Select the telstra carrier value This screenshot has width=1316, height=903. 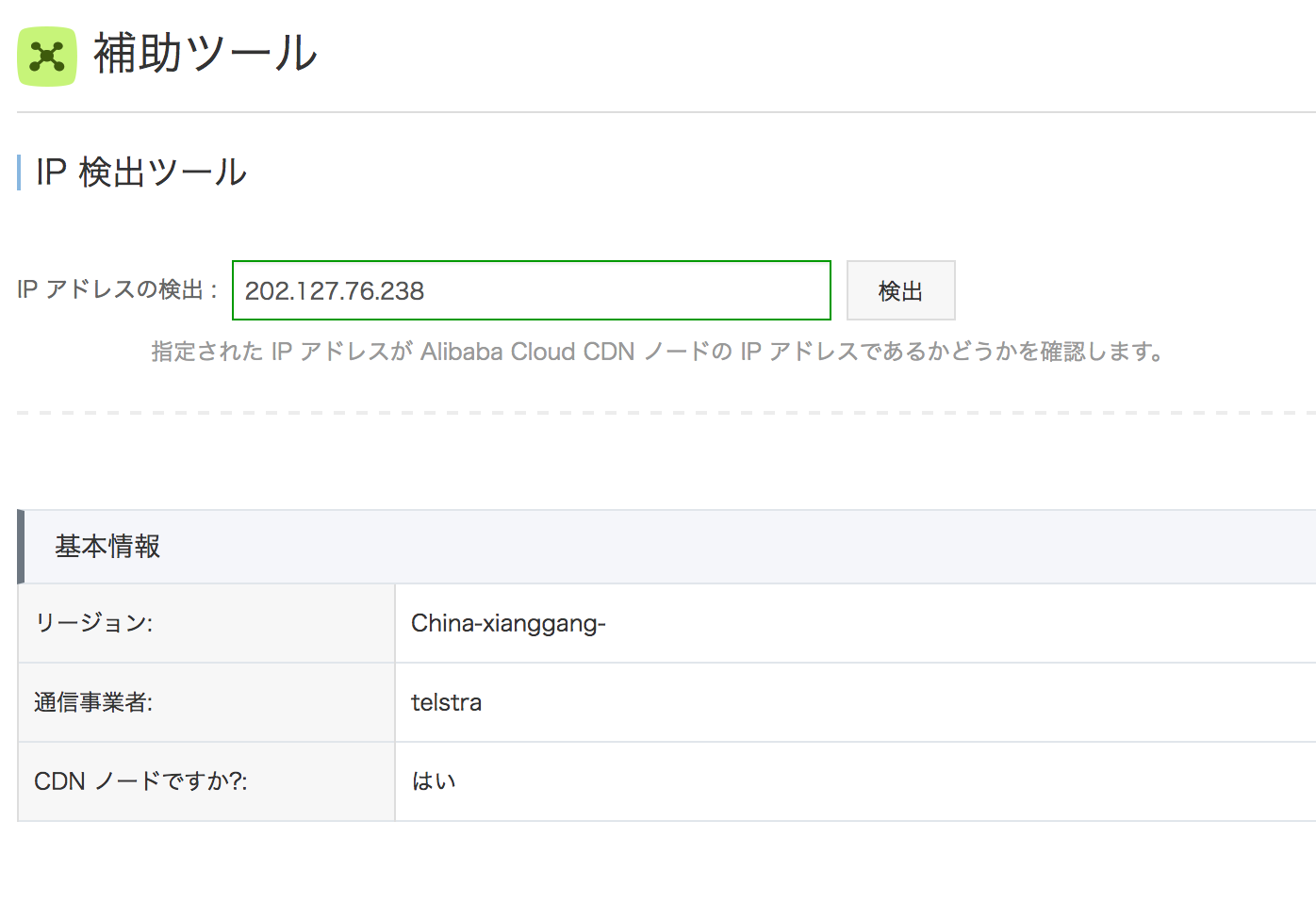446,702
